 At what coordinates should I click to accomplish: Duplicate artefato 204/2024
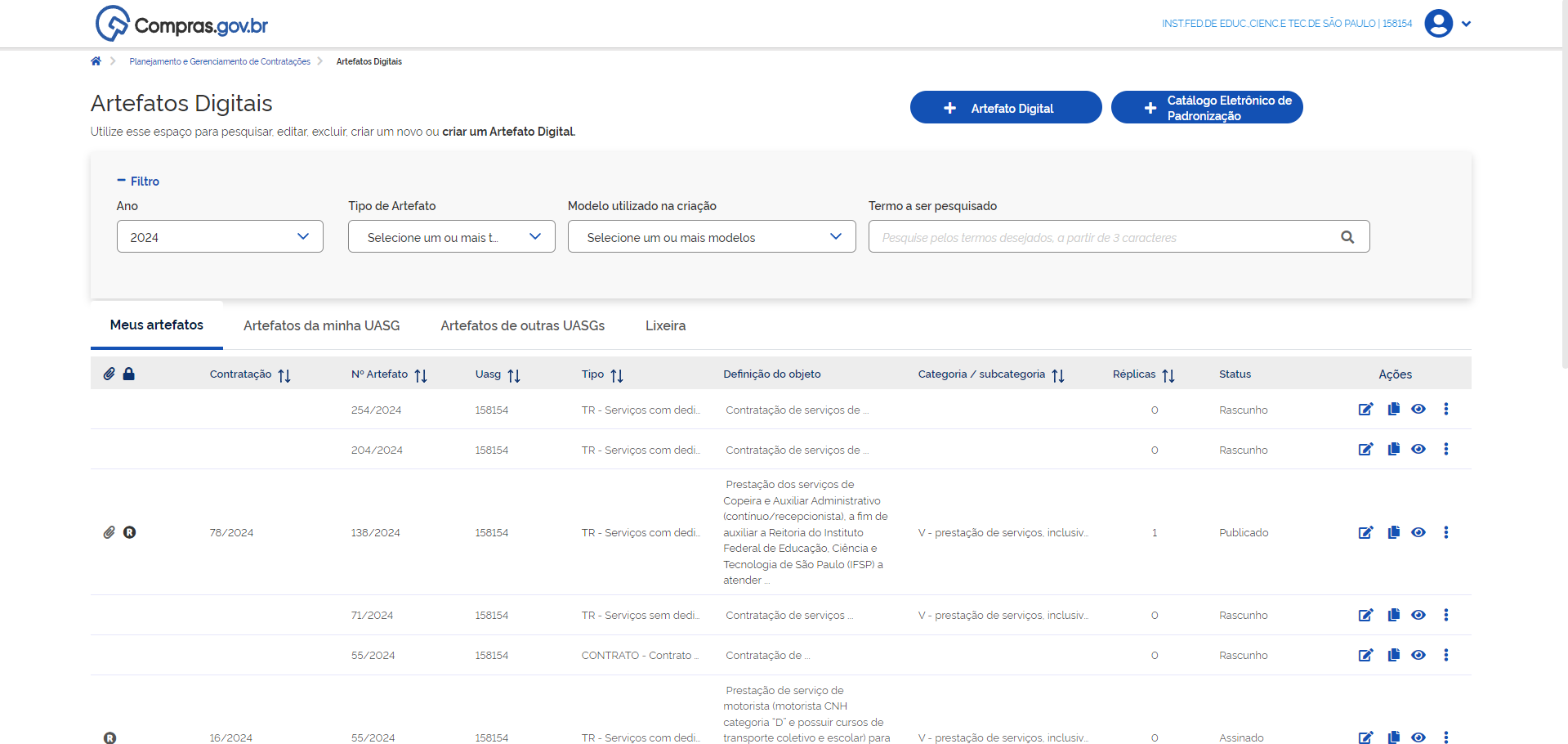pyautogui.click(x=1394, y=449)
